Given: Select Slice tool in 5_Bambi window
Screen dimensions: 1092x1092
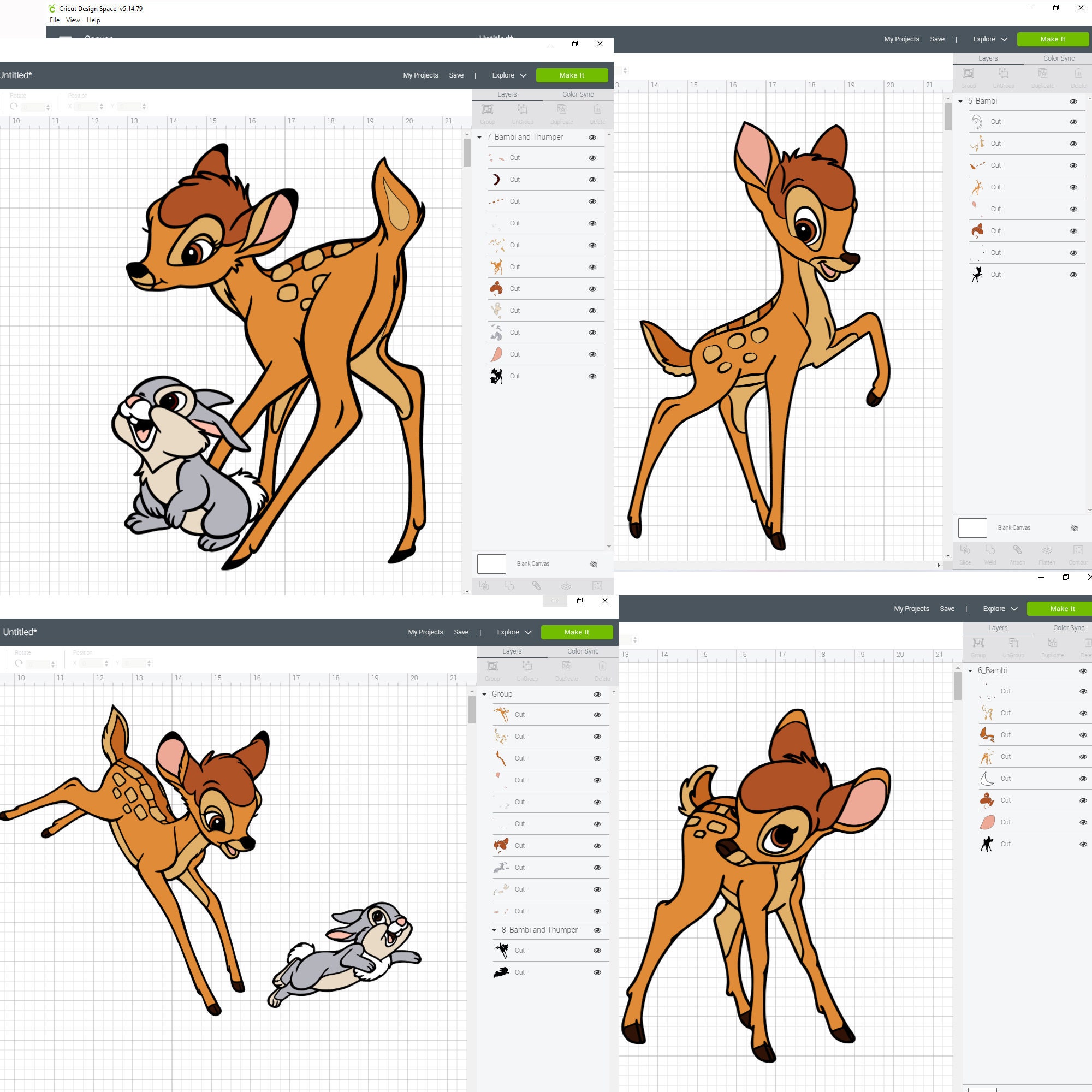Looking at the screenshot, I should pos(965,550).
